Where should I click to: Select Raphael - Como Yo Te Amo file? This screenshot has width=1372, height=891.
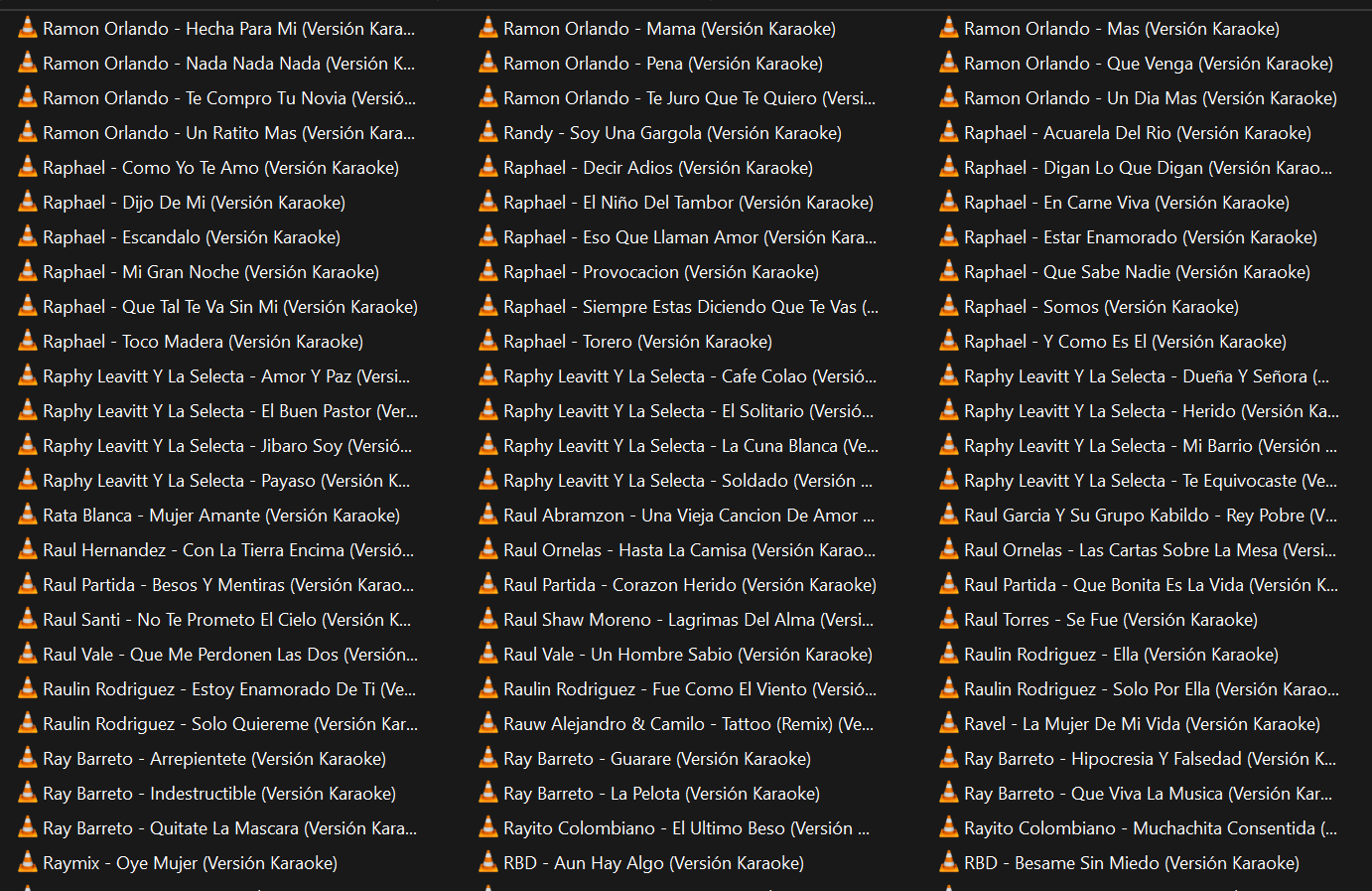(220, 168)
